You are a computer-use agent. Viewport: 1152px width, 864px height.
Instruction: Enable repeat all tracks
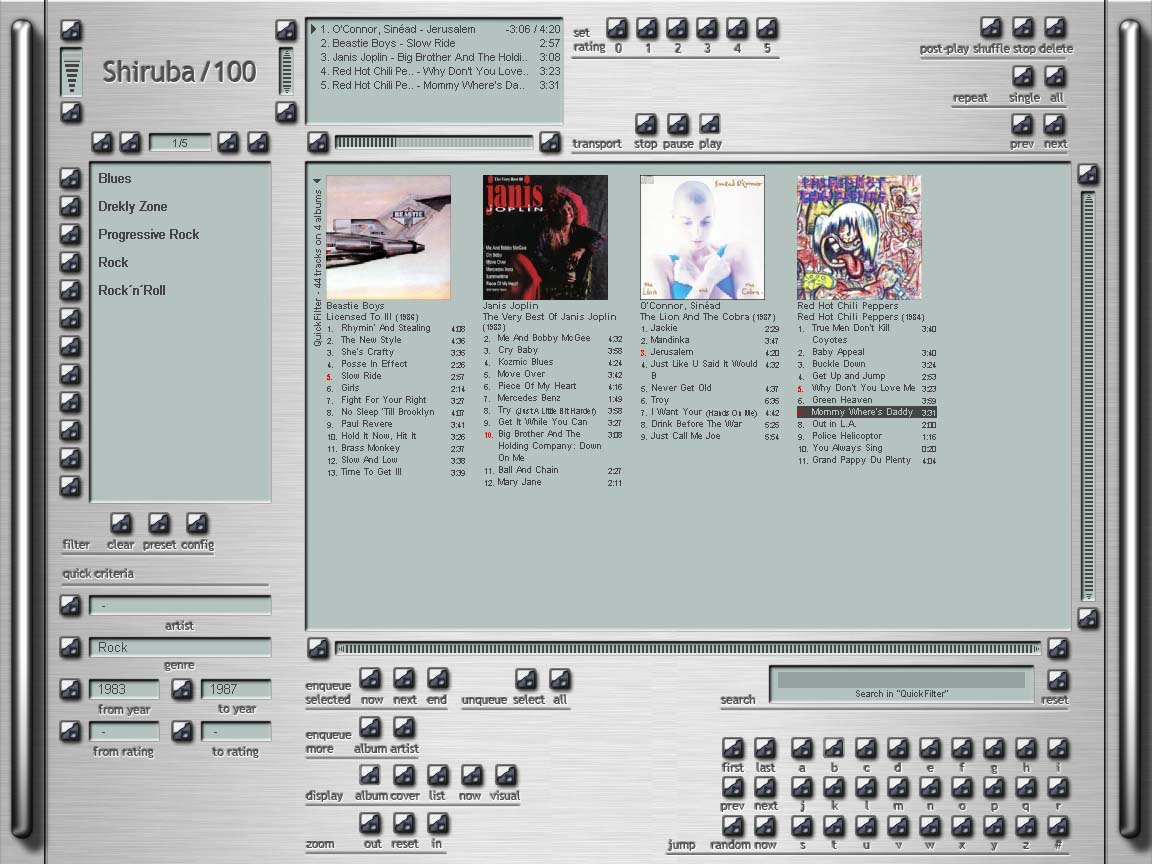tap(1055, 78)
